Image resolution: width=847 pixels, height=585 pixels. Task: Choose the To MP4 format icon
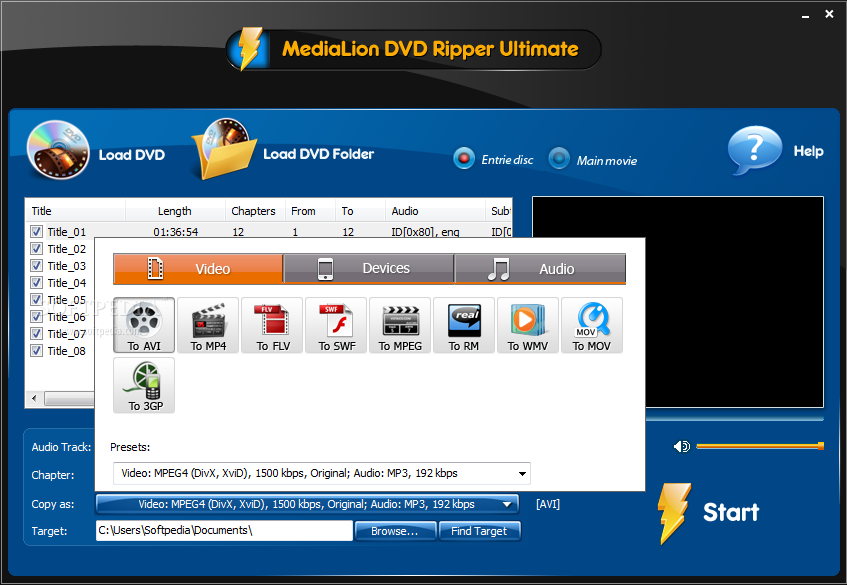[x=208, y=325]
